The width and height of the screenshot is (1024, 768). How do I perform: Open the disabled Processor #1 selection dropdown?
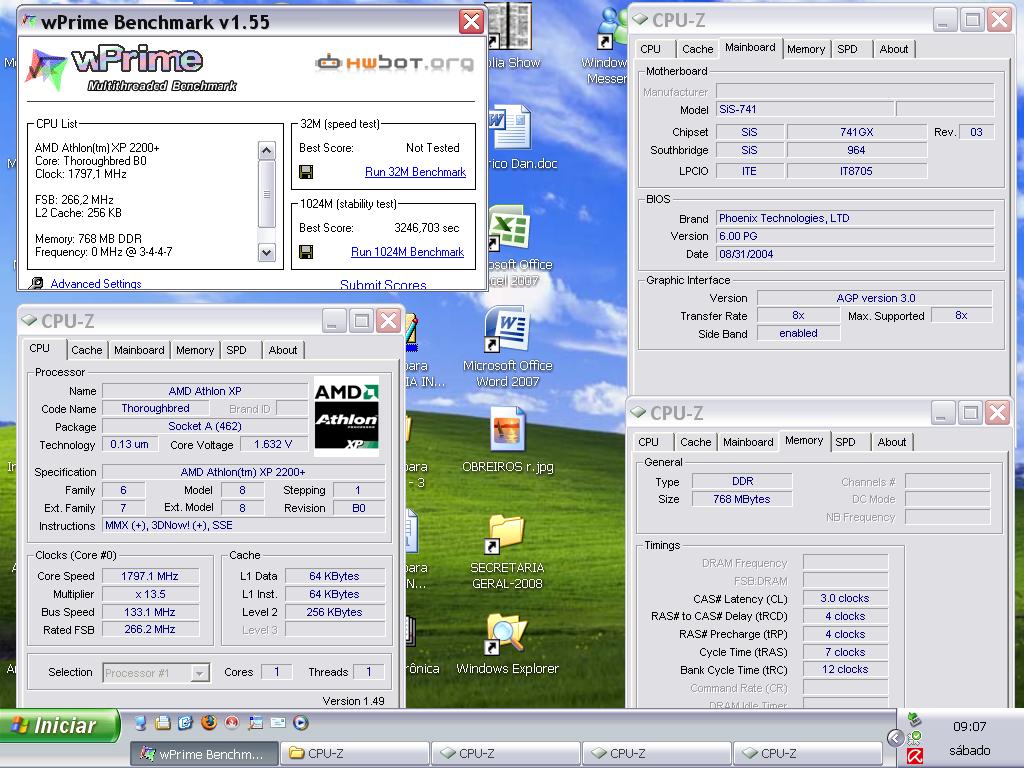point(156,673)
